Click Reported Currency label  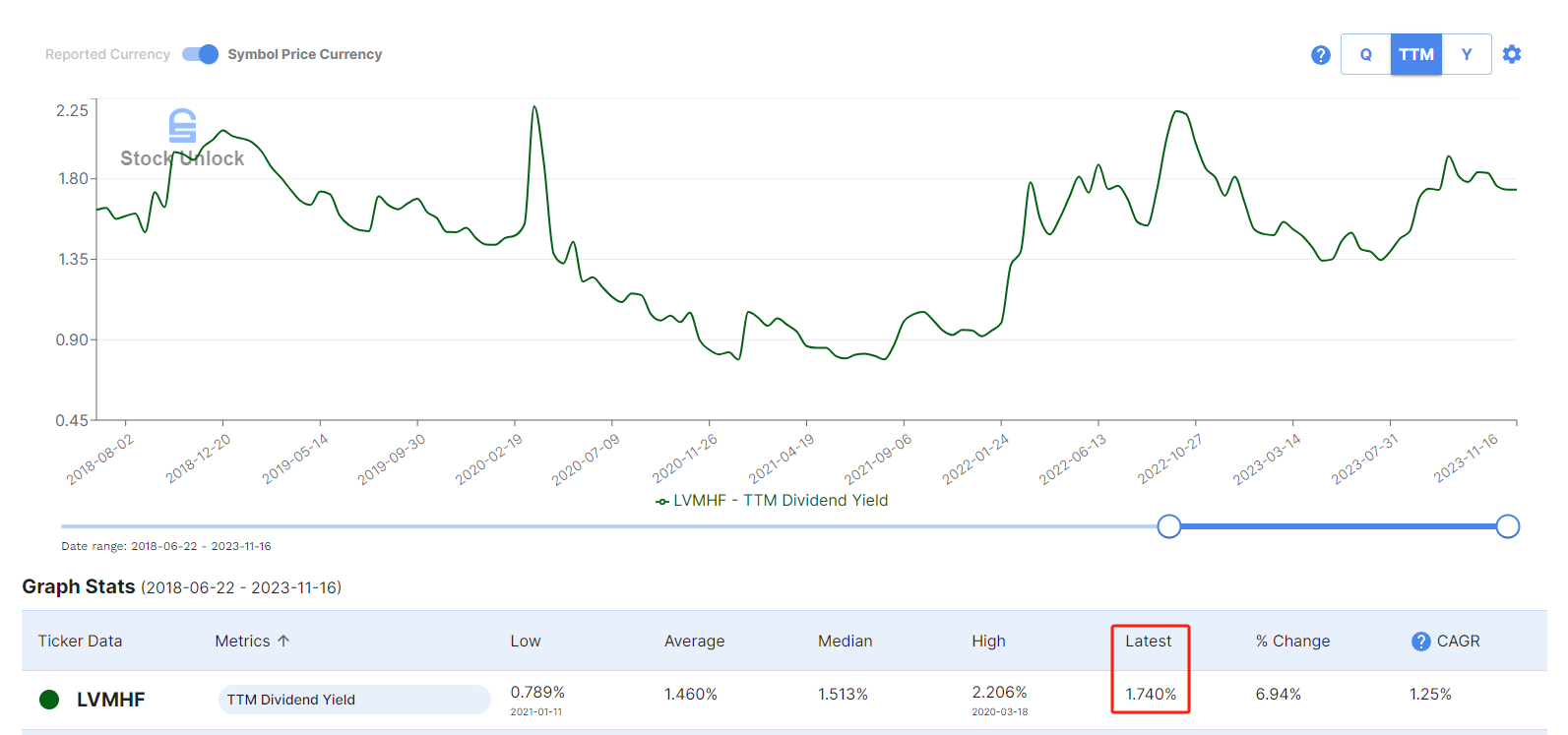(107, 54)
